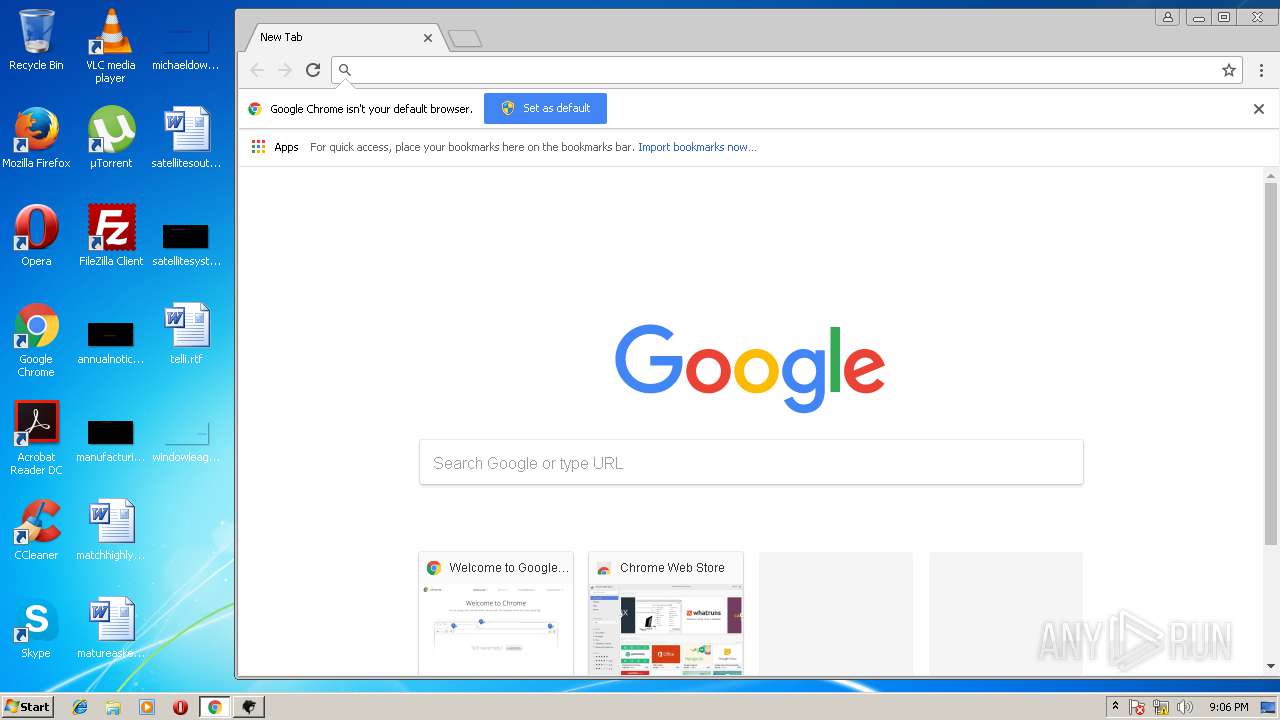Open Windows Explorer from the taskbar
The width and height of the screenshot is (1280, 720).
coord(113,707)
